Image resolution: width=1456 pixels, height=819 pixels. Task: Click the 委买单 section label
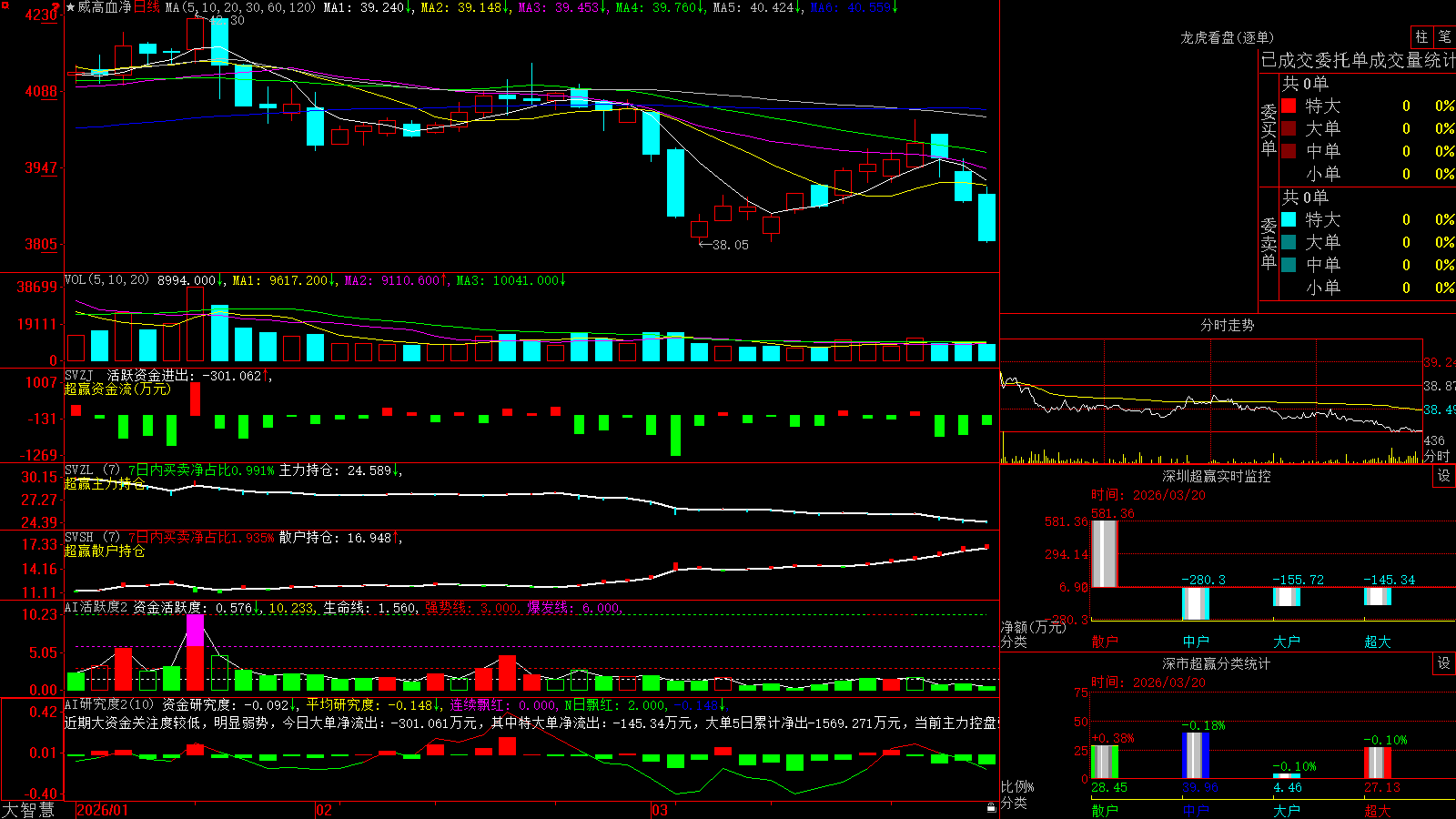[1269, 129]
